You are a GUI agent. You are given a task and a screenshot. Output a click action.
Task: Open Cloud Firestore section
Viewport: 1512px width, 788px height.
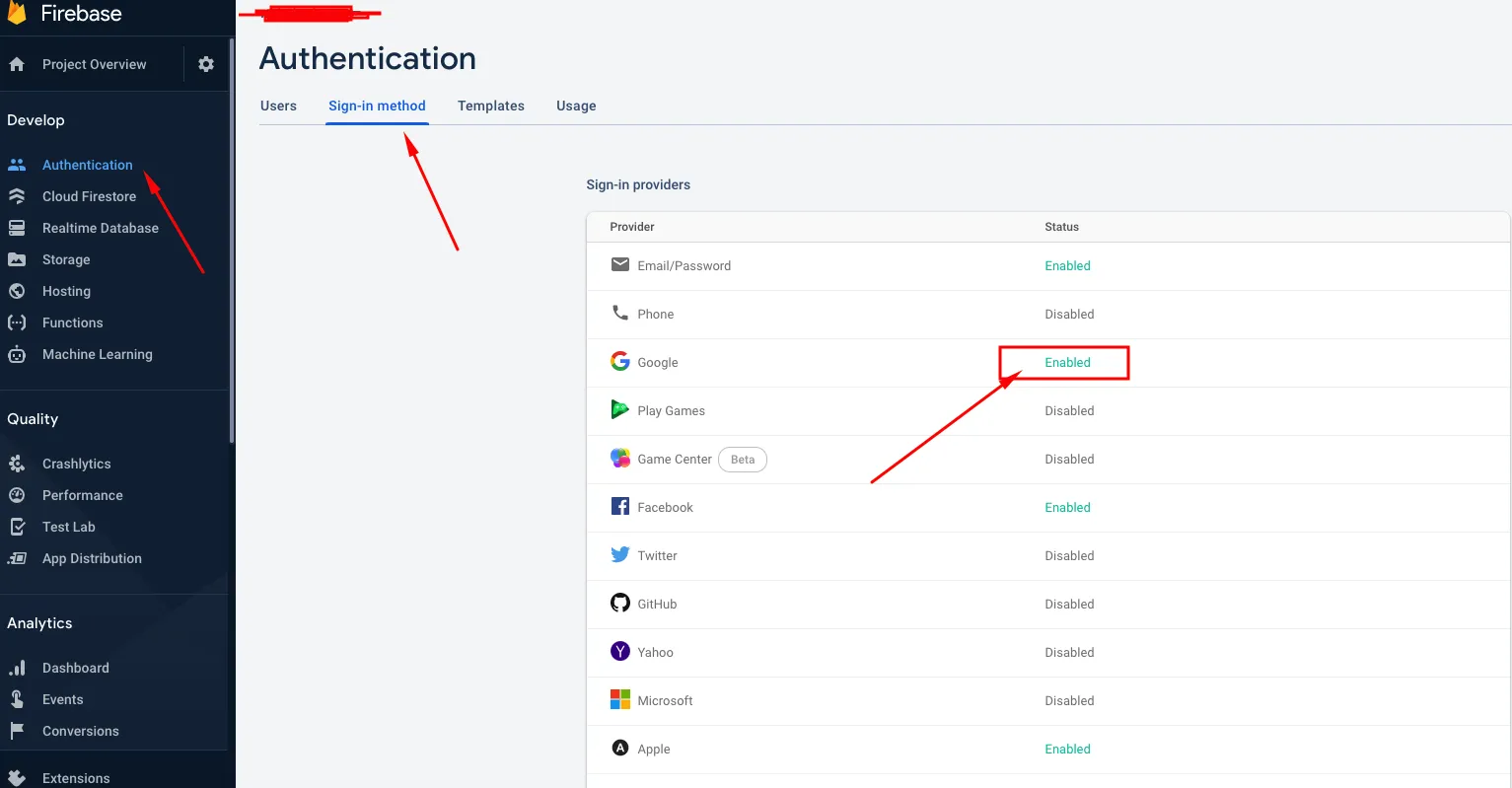point(90,196)
